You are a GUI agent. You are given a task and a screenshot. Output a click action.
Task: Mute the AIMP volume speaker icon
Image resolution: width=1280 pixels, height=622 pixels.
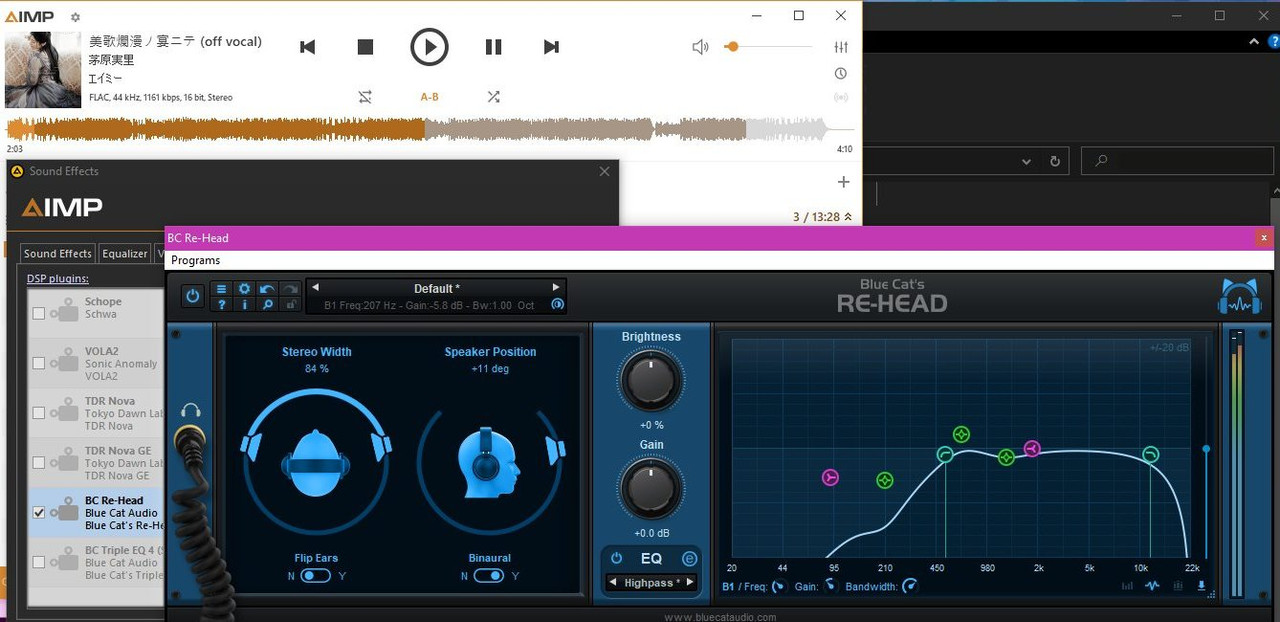pyautogui.click(x=700, y=47)
